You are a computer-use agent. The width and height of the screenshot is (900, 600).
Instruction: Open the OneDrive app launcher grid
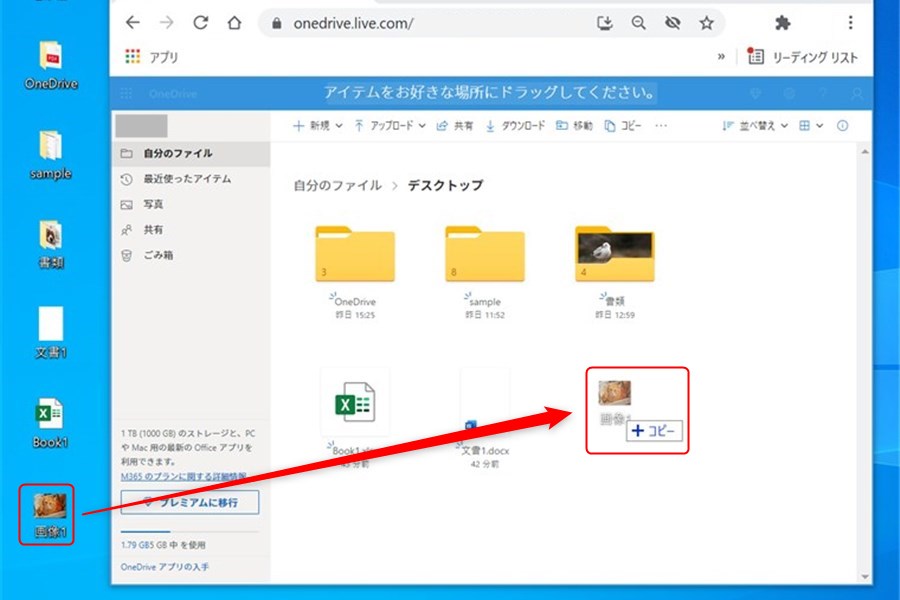(x=126, y=94)
